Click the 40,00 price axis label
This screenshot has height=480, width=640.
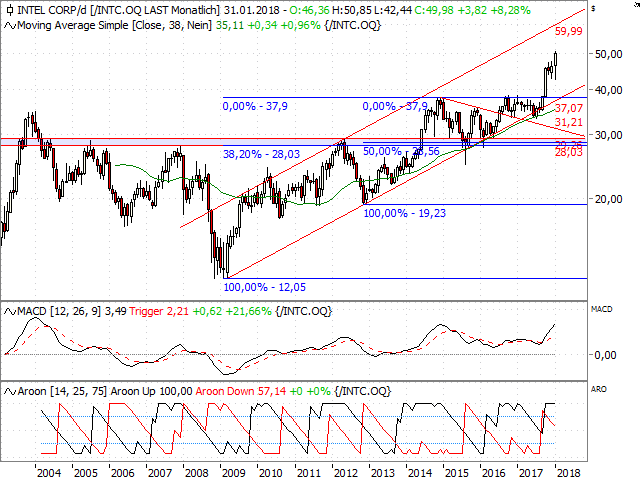click(608, 90)
